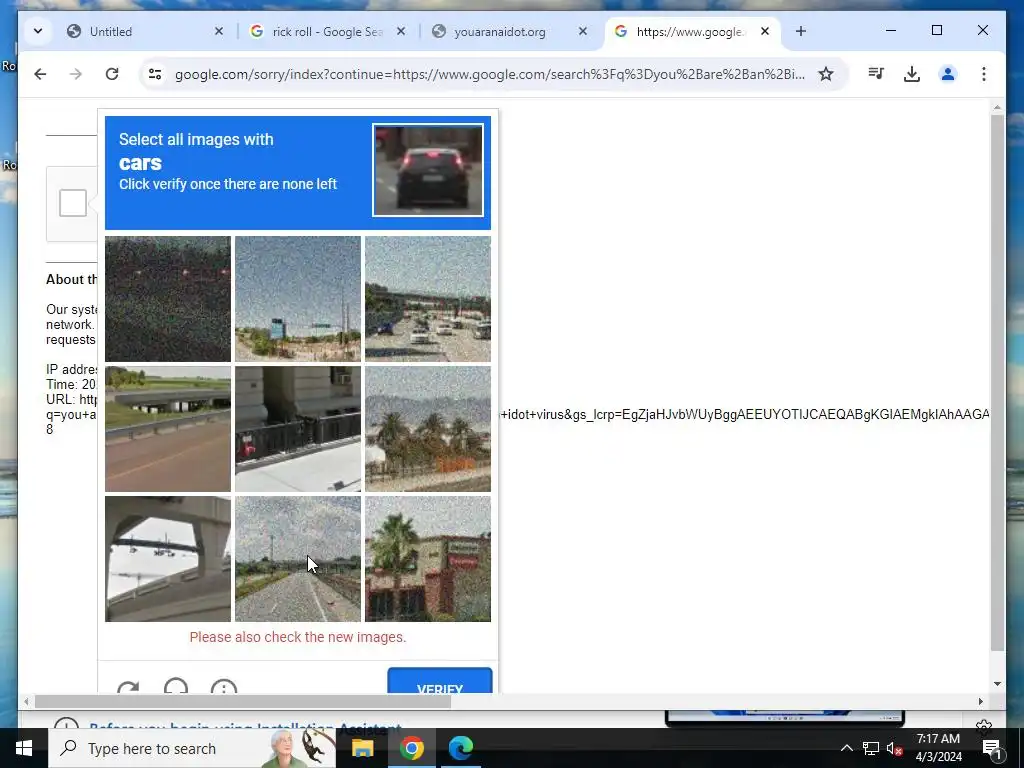Open Chrome downloads icon
Screen dimensions: 1024x768
coord(912,74)
